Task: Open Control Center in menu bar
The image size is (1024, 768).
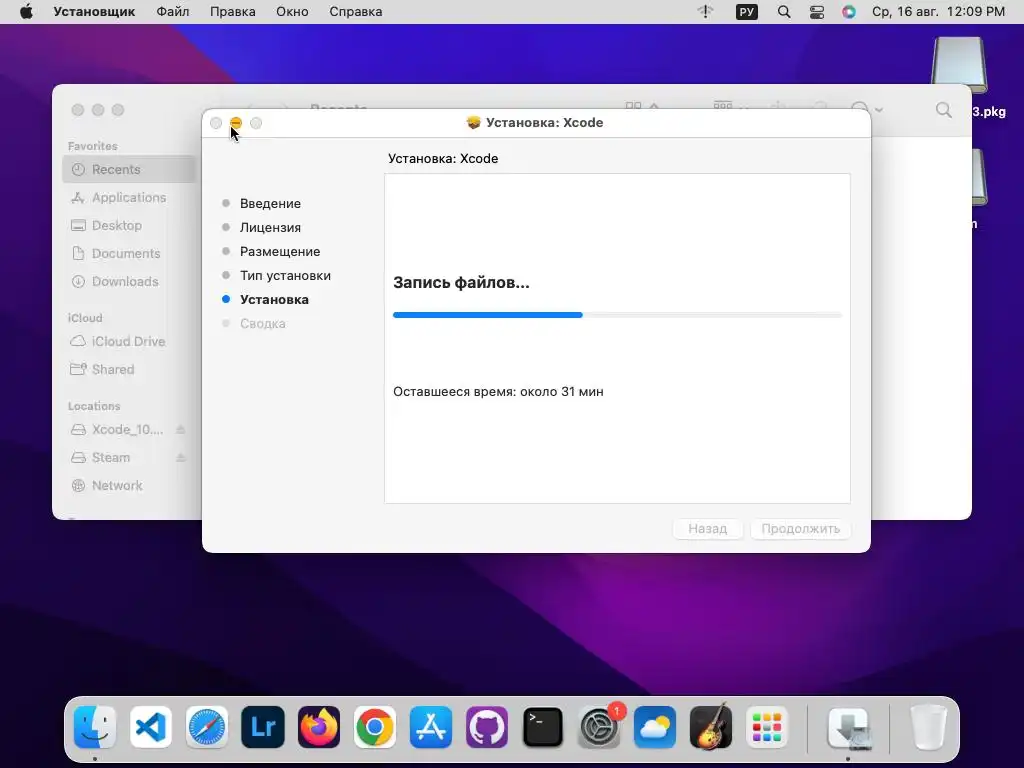Action: click(x=816, y=12)
